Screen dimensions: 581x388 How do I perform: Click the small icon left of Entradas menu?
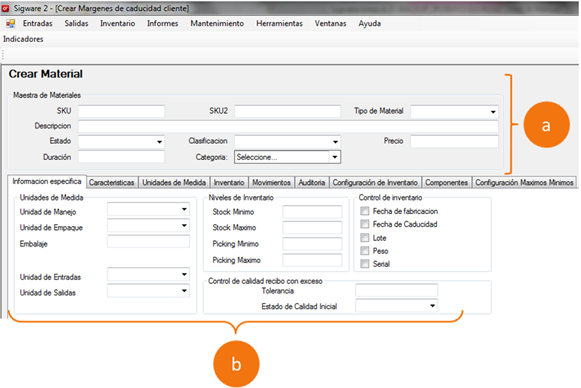pos(10,24)
